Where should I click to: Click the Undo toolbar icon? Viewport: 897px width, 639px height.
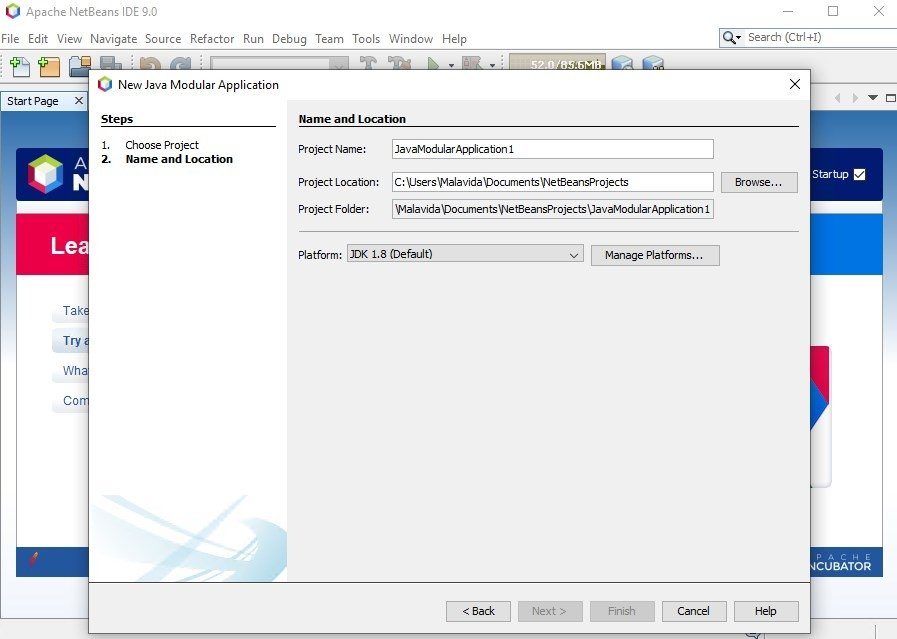150,64
